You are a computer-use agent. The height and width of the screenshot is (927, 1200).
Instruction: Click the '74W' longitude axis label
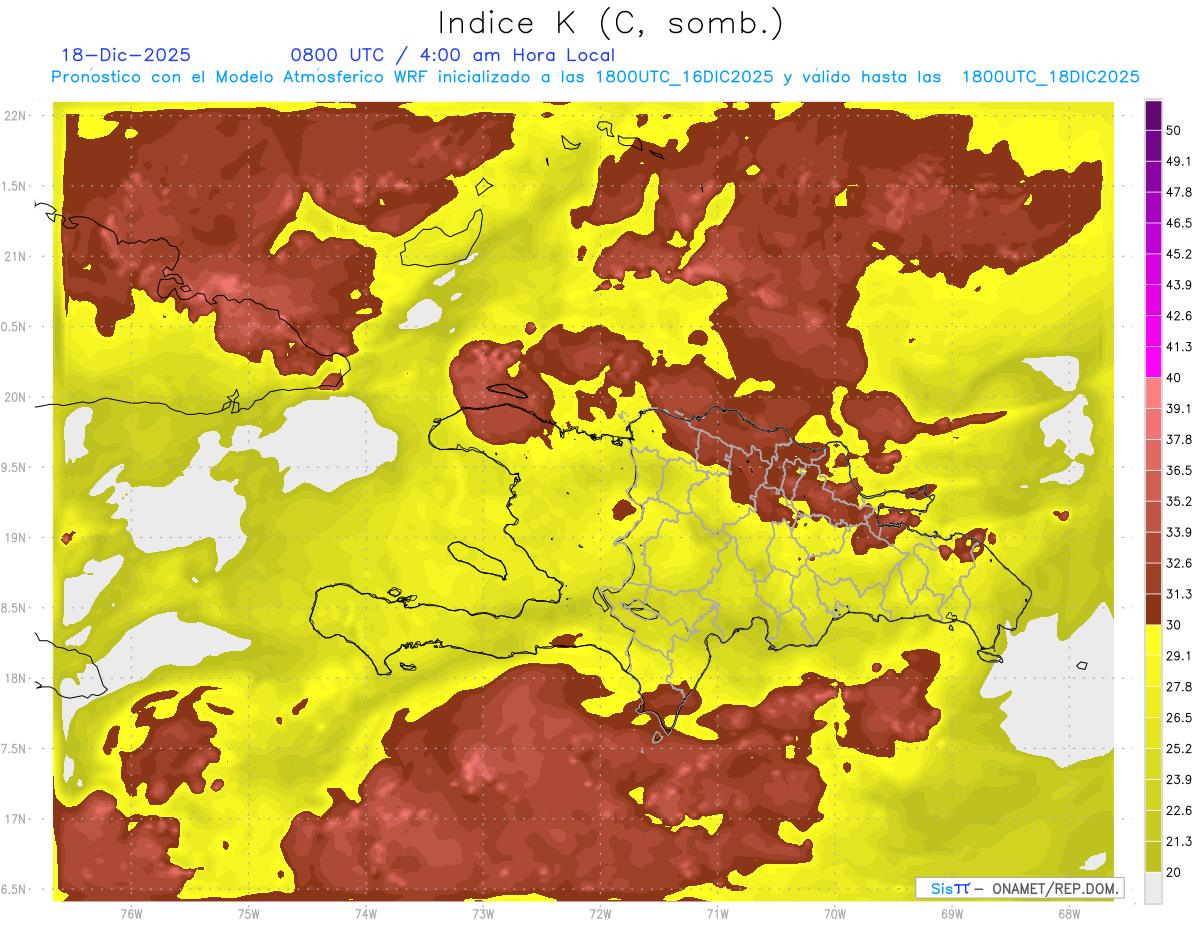(x=366, y=913)
